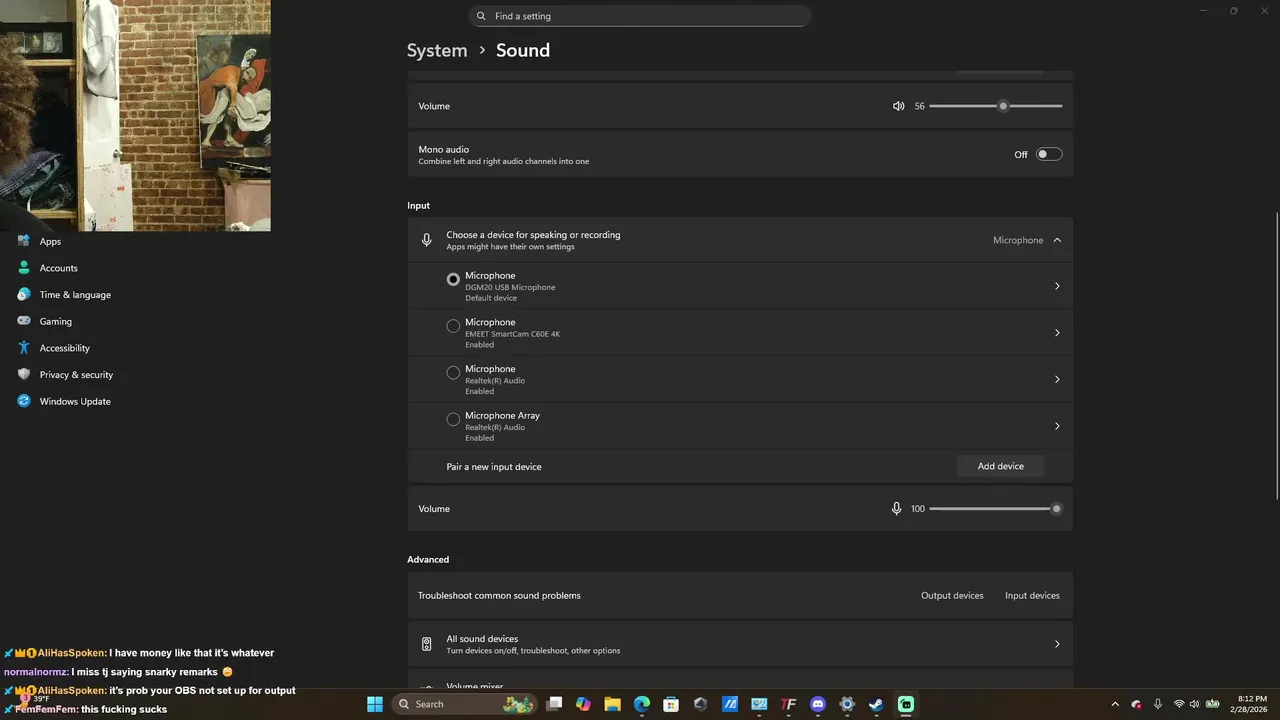
Task: Open File Explorer from the taskbar
Action: point(613,704)
